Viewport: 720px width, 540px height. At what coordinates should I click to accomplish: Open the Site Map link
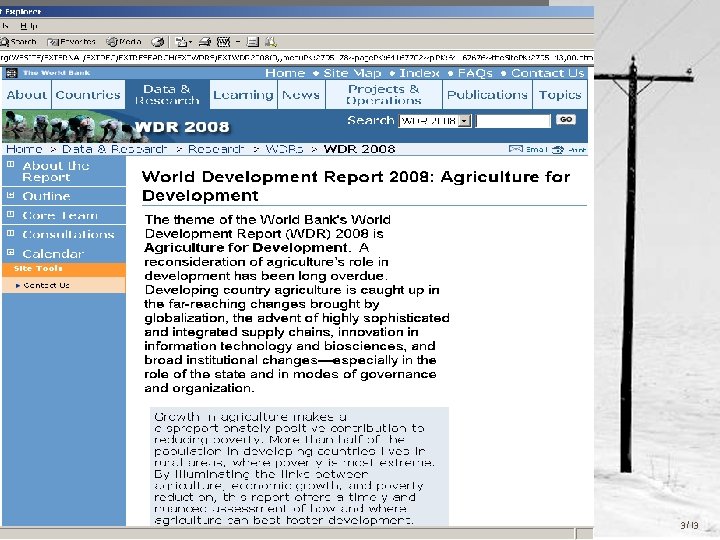click(352, 73)
